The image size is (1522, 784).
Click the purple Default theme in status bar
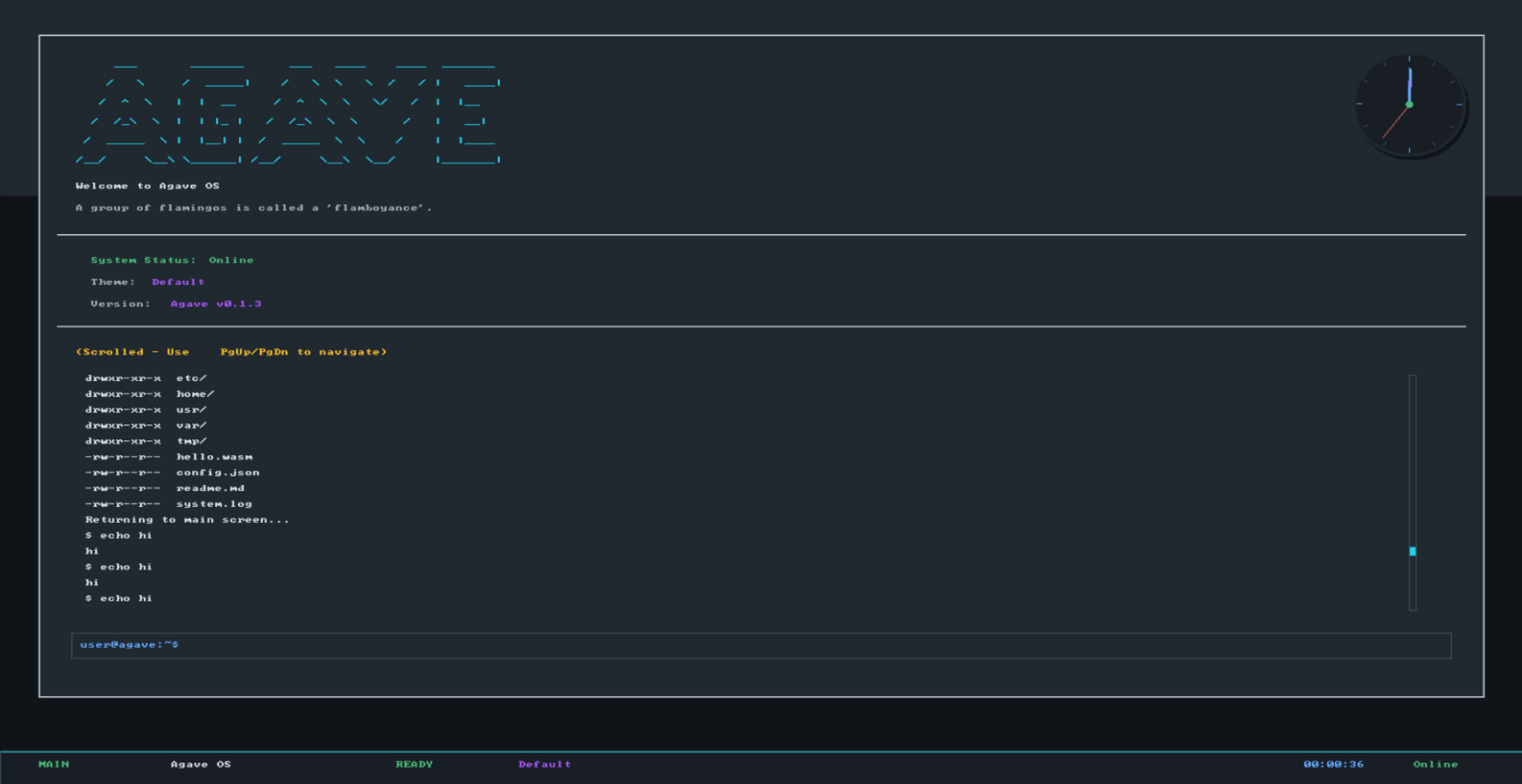point(544,764)
